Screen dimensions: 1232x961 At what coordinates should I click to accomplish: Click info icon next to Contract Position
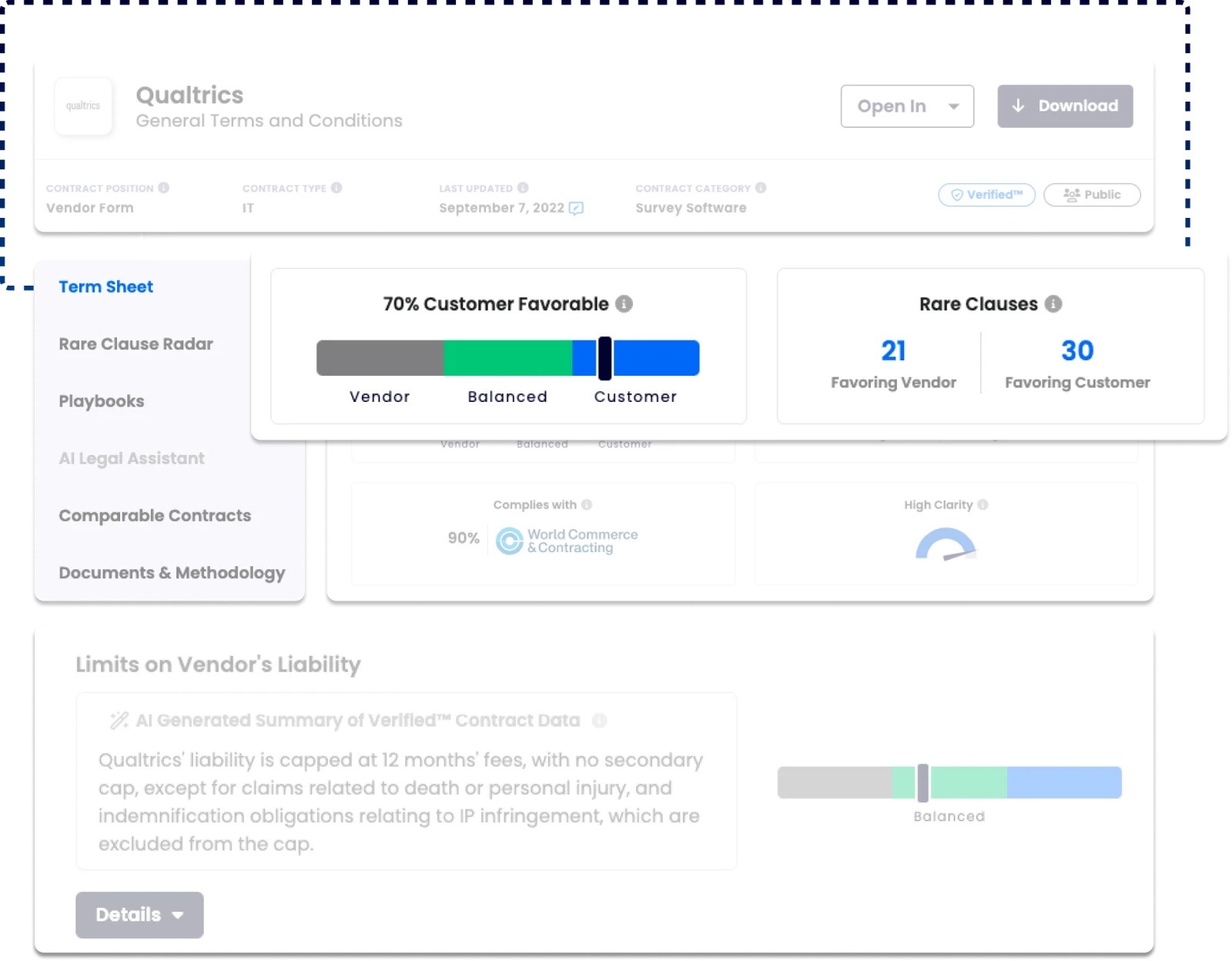(164, 188)
